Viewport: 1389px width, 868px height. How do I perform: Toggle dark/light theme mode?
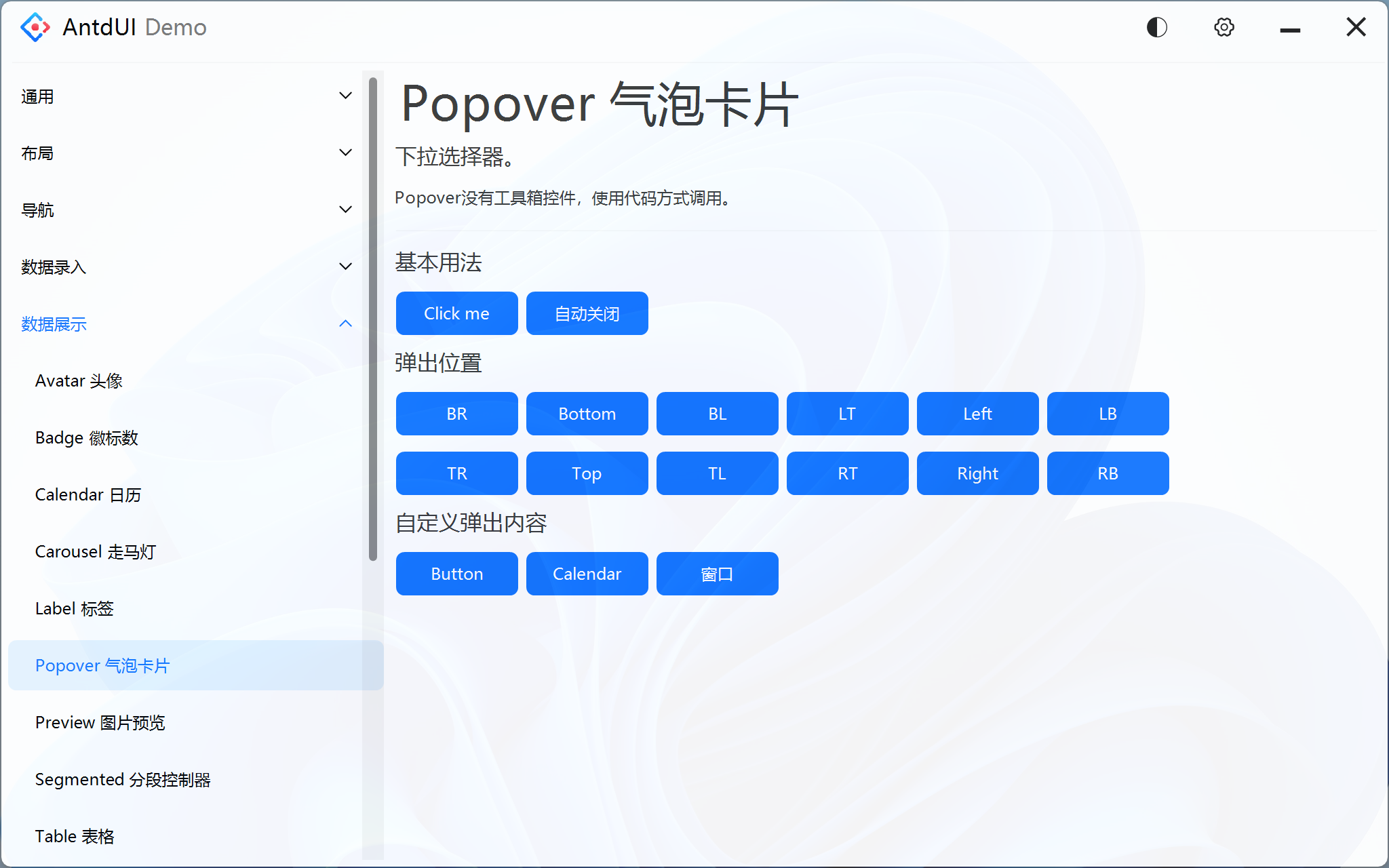pyautogui.click(x=1156, y=27)
